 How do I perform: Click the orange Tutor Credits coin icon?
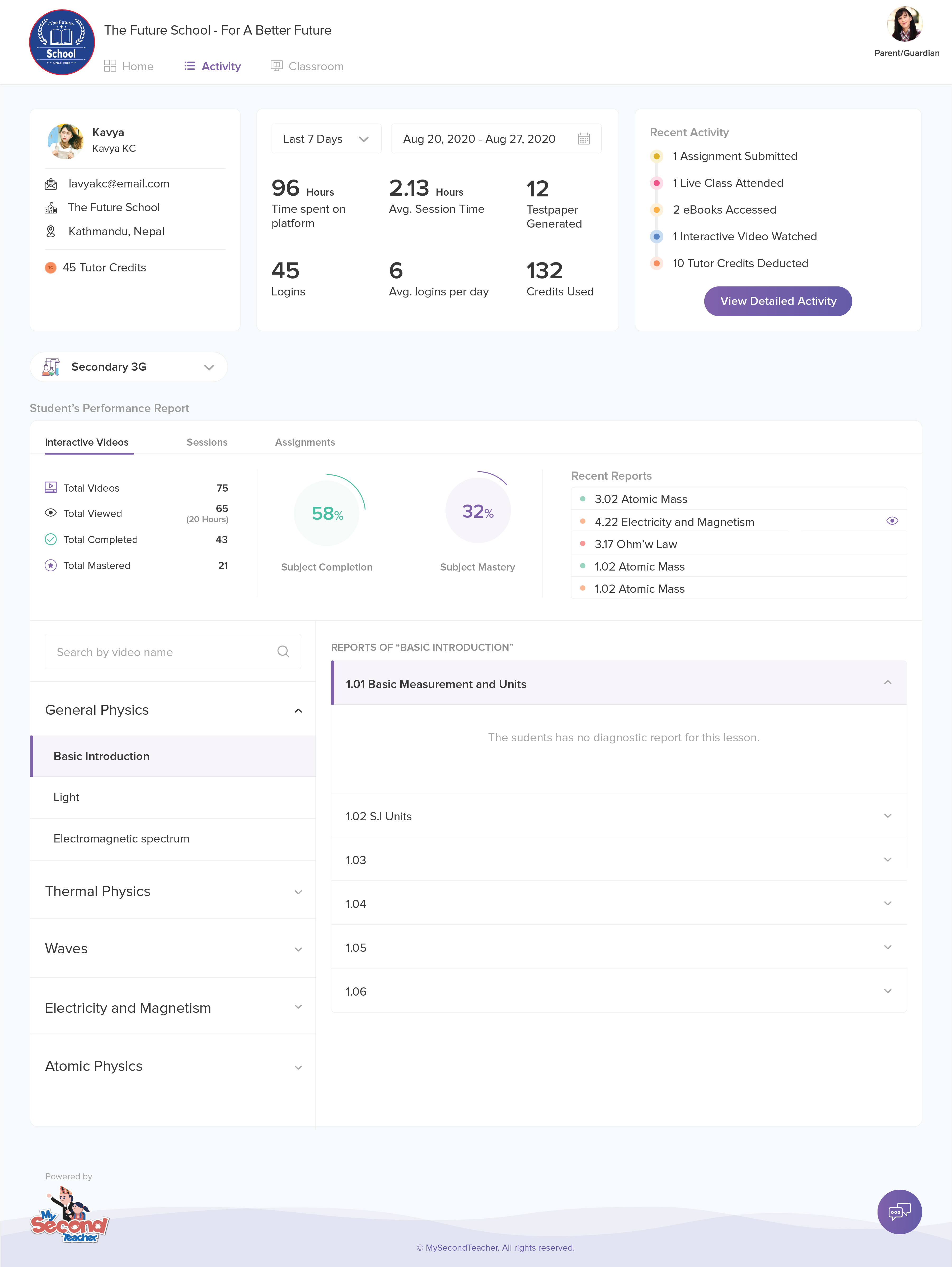[50, 267]
